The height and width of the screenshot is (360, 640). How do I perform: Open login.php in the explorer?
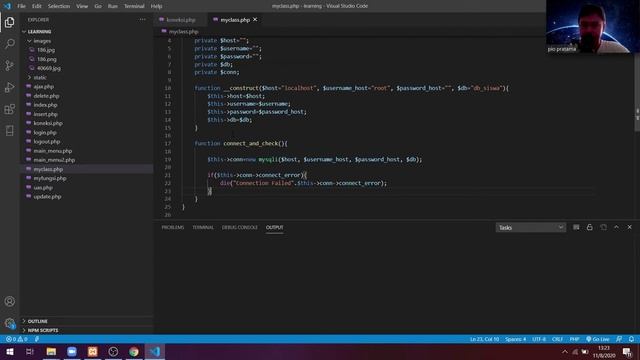pyautogui.click(x=45, y=133)
